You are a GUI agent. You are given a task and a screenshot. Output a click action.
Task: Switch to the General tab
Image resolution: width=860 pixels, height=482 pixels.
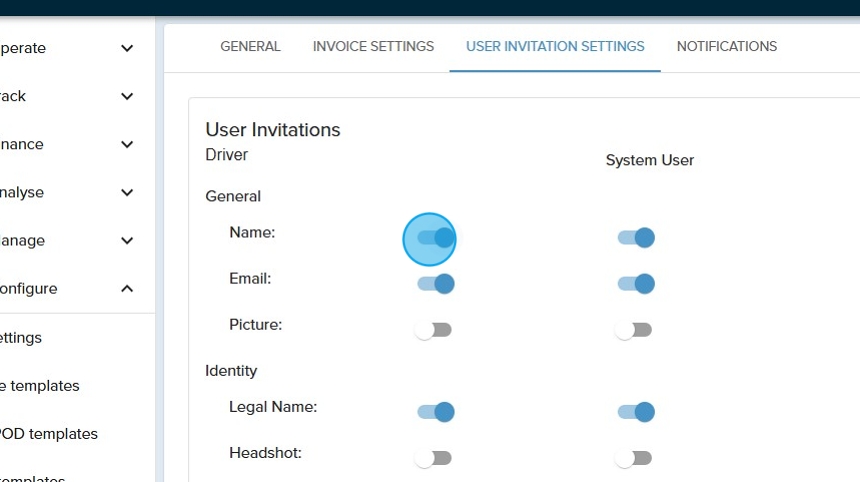coord(250,47)
